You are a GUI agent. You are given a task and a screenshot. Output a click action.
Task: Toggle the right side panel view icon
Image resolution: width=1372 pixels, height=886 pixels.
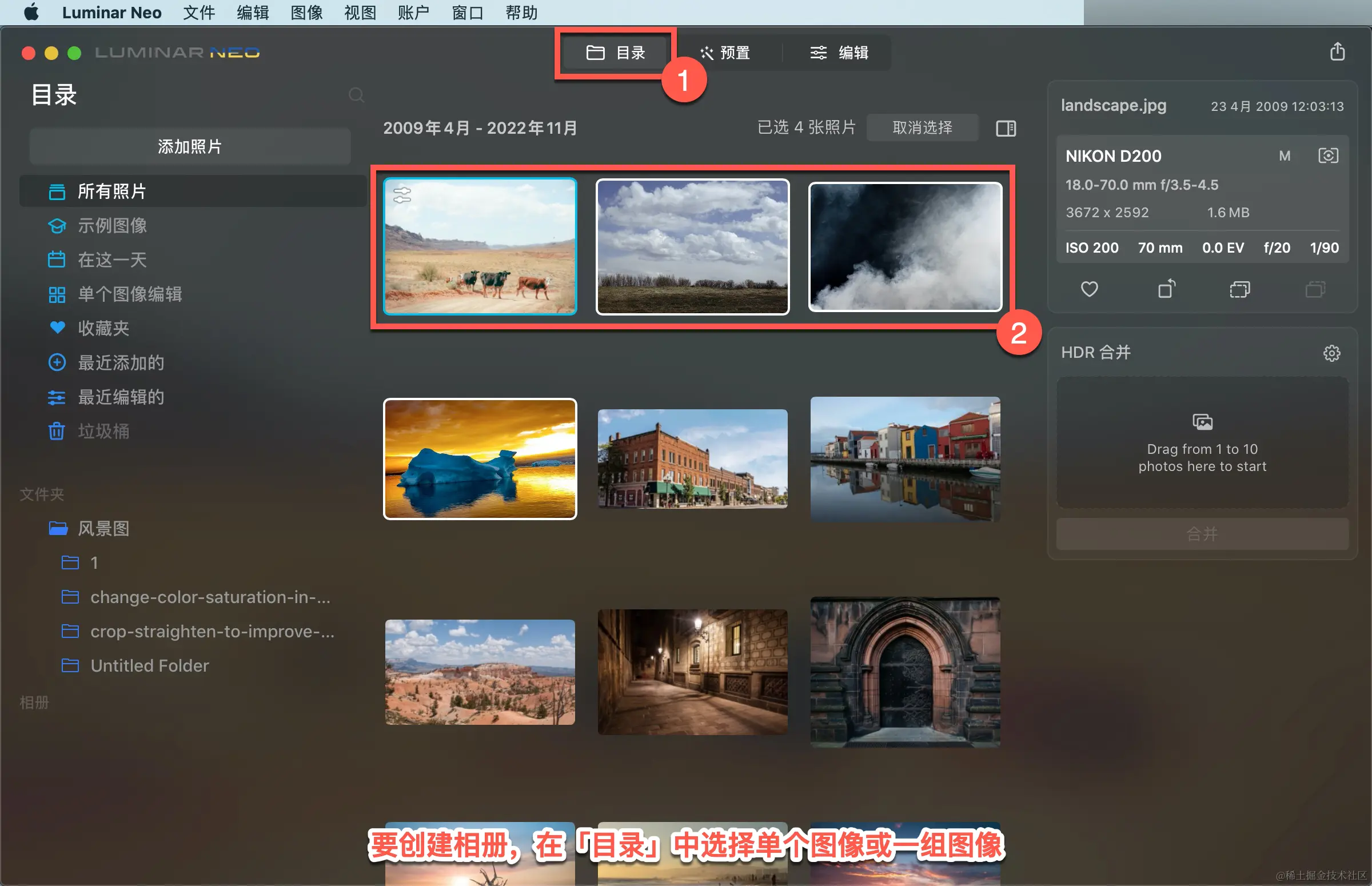(x=1006, y=127)
